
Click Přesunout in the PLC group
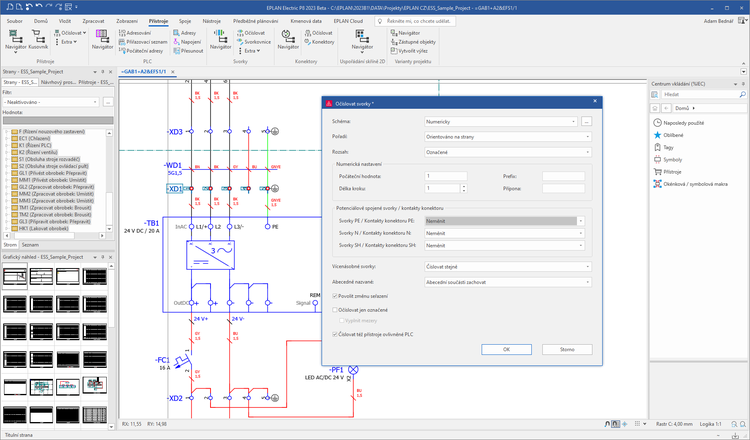[x=191, y=50]
